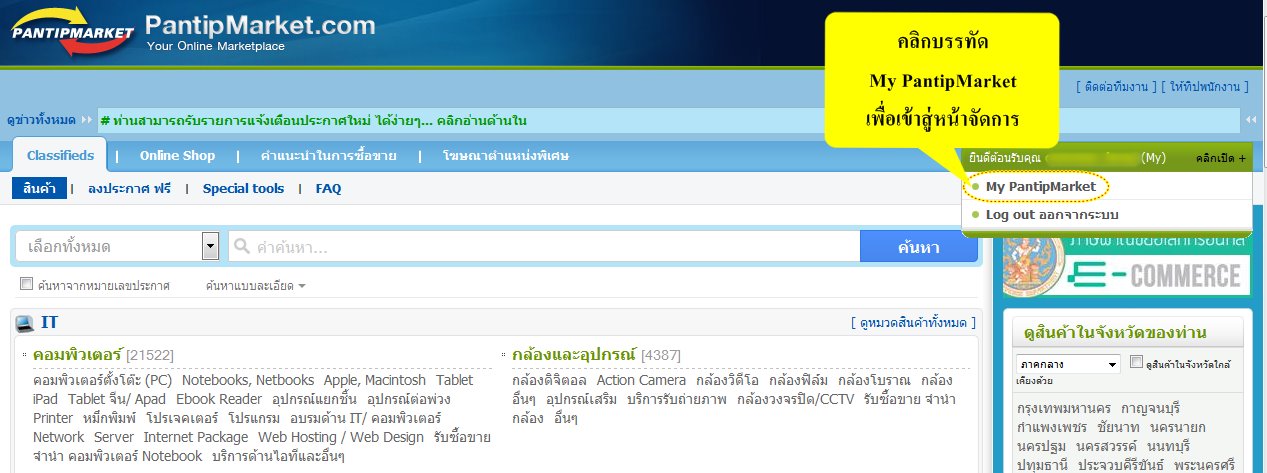This screenshot has width=1267, height=473.
Task: Open the iPad subcategory
Action: [46, 399]
